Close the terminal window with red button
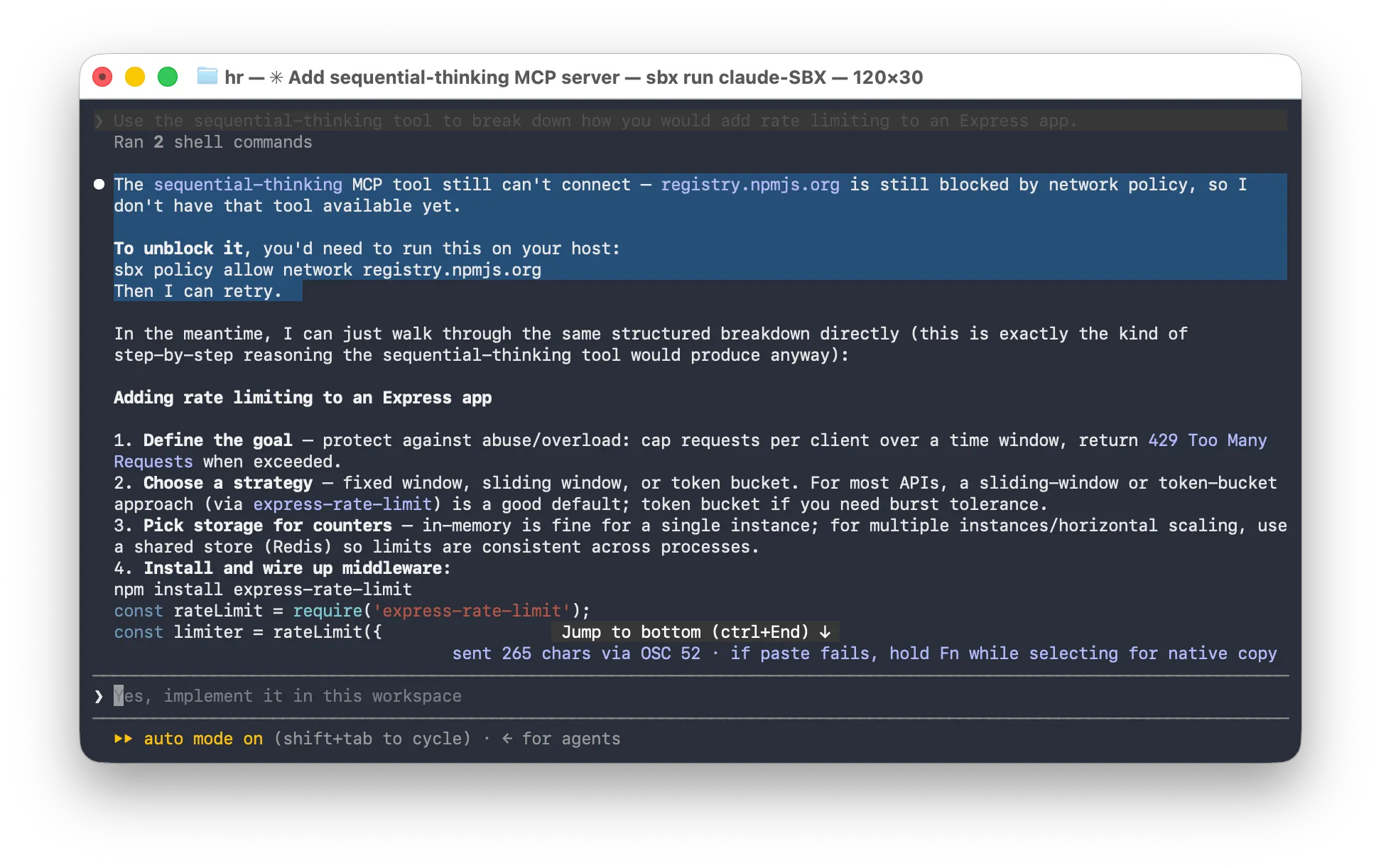1381x868 pixels. (x=102, y=77)
